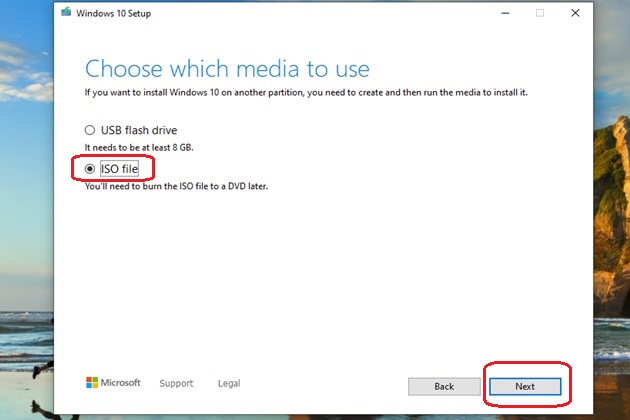Minimize the Windows 10 Setup window
Screen dimensions: 630x420
(505, 13)
